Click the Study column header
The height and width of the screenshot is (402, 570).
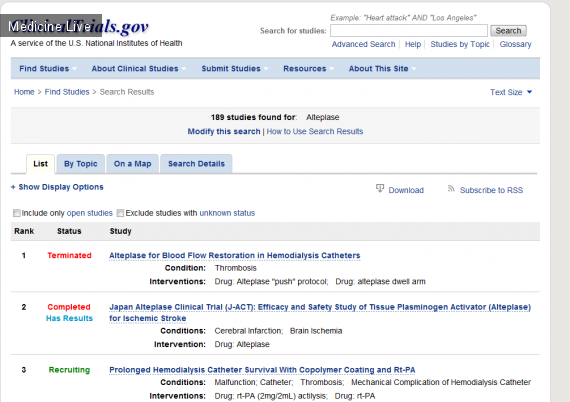(120, 231)
